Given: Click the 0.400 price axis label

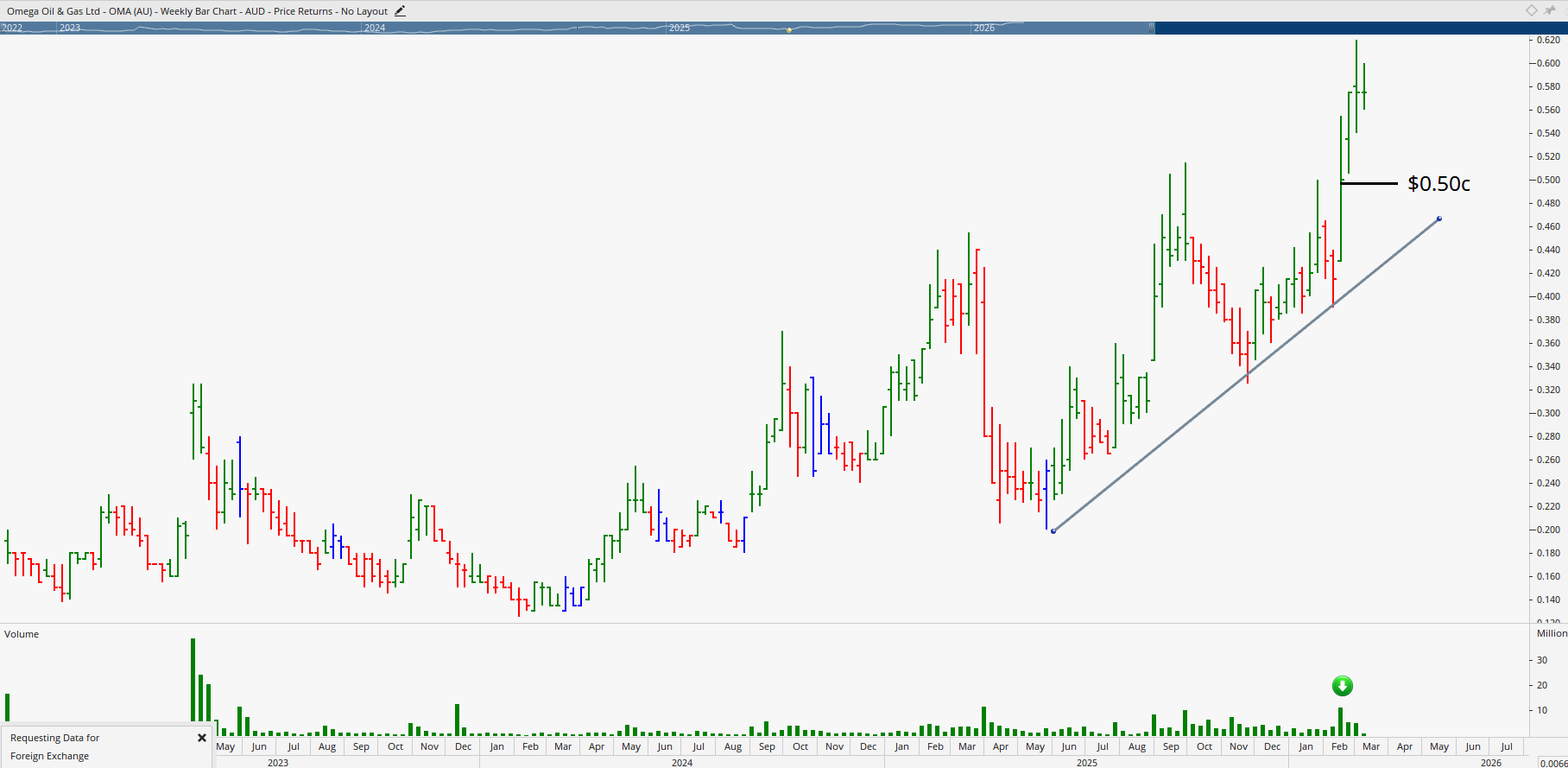Looking at the screenshot, I should [1548, 296].
